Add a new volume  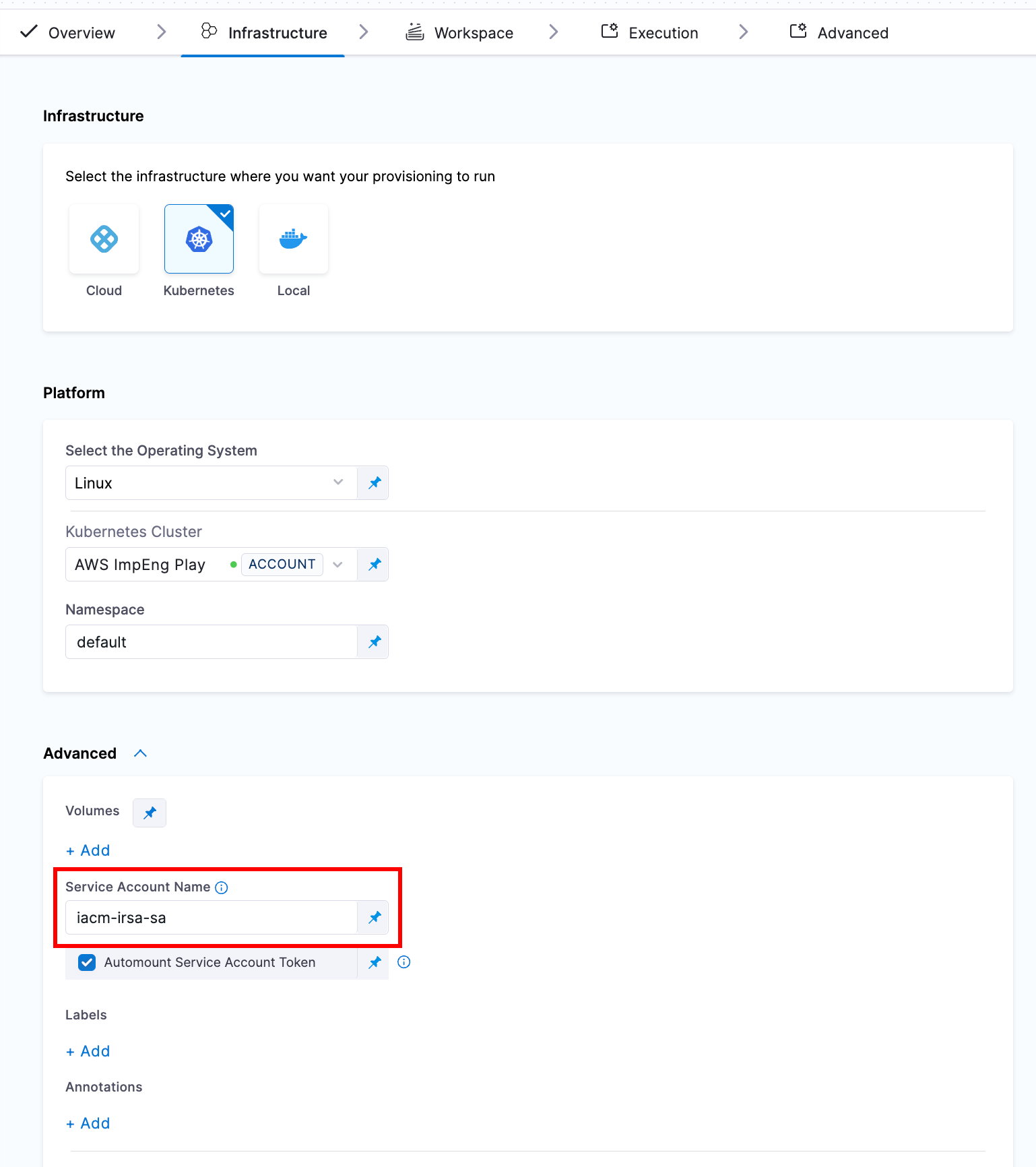pyautogui.click(x=88, y=850)
